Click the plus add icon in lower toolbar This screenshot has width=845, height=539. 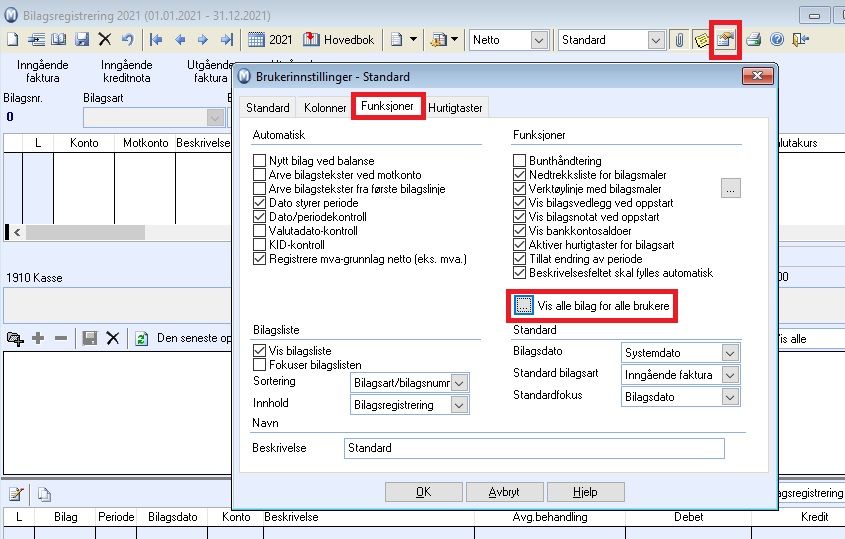pos(38,338)
